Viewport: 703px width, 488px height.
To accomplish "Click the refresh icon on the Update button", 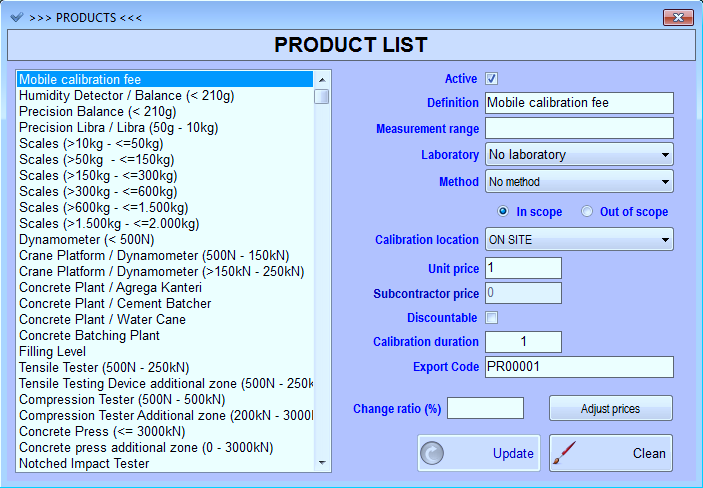I will click(432, 453).
